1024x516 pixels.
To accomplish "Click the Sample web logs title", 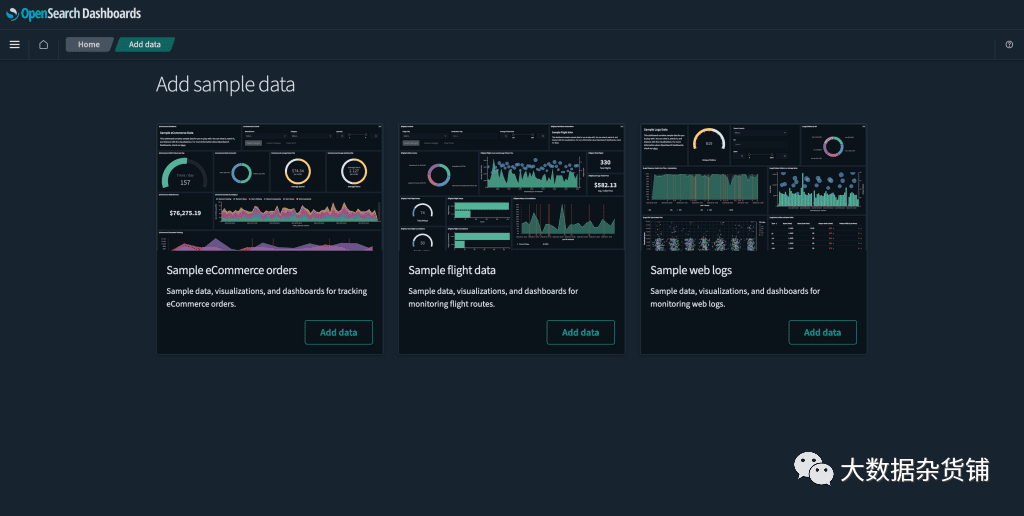I will coord(691,270).
